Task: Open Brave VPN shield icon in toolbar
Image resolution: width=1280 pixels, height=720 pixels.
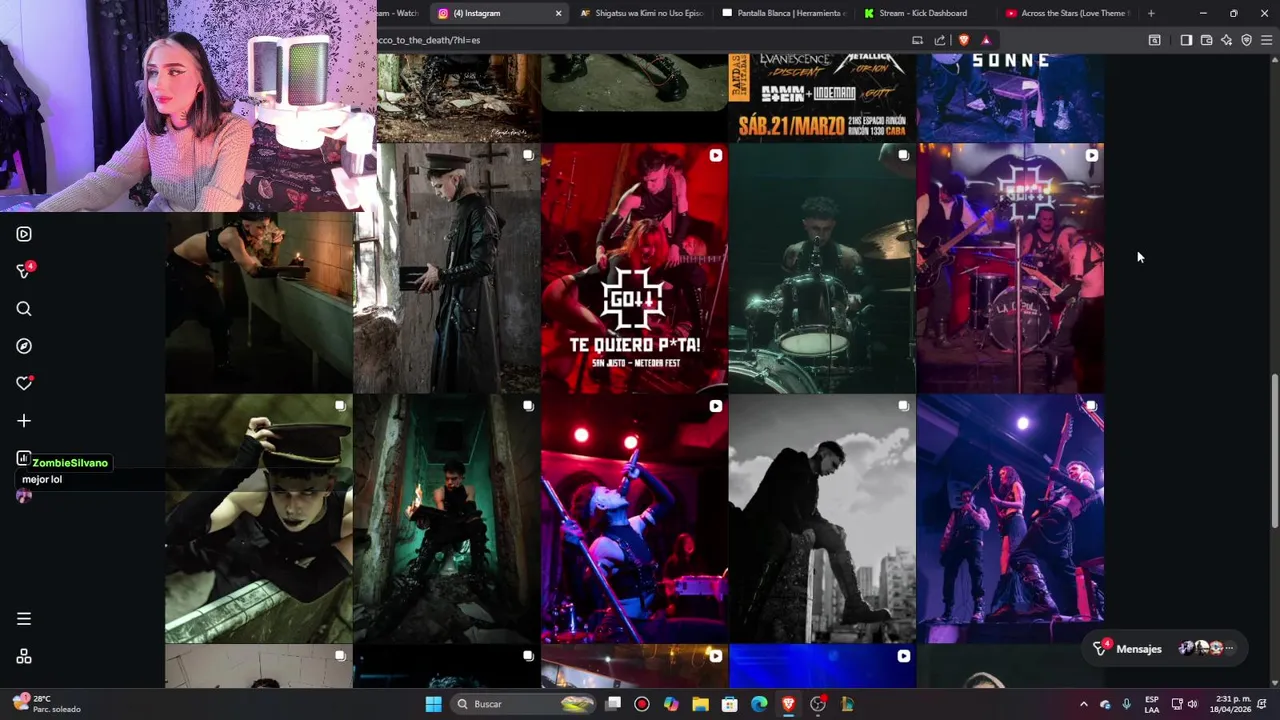Action: (1246, 40)
